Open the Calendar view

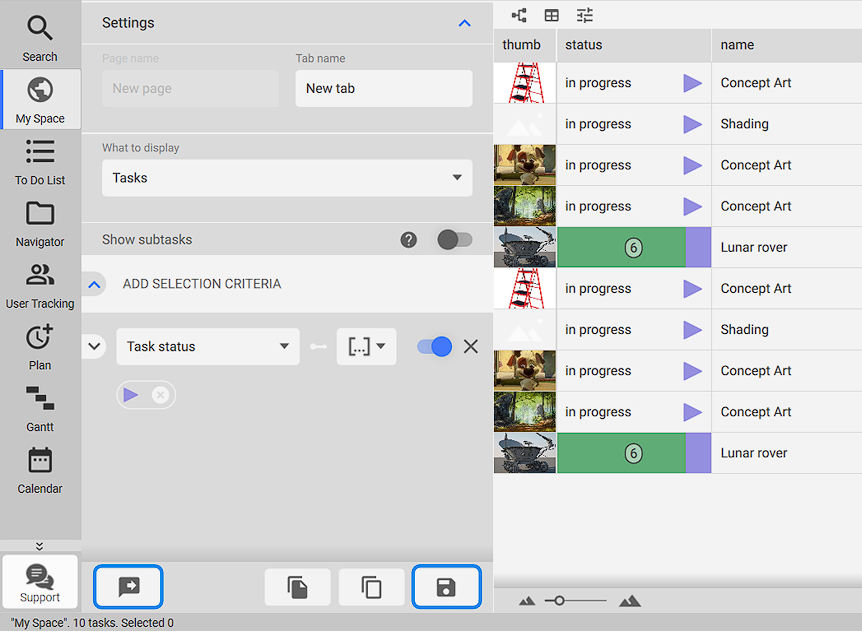coord(40,471)
